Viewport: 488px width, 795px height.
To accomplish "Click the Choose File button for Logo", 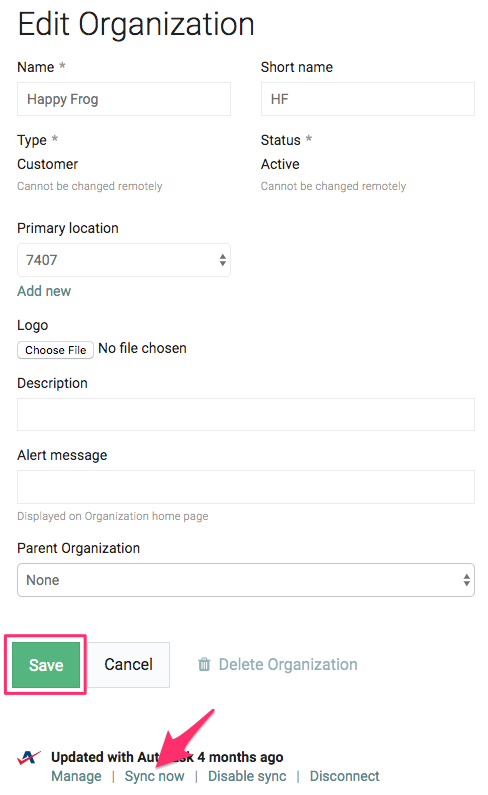I will click(55, 350).
